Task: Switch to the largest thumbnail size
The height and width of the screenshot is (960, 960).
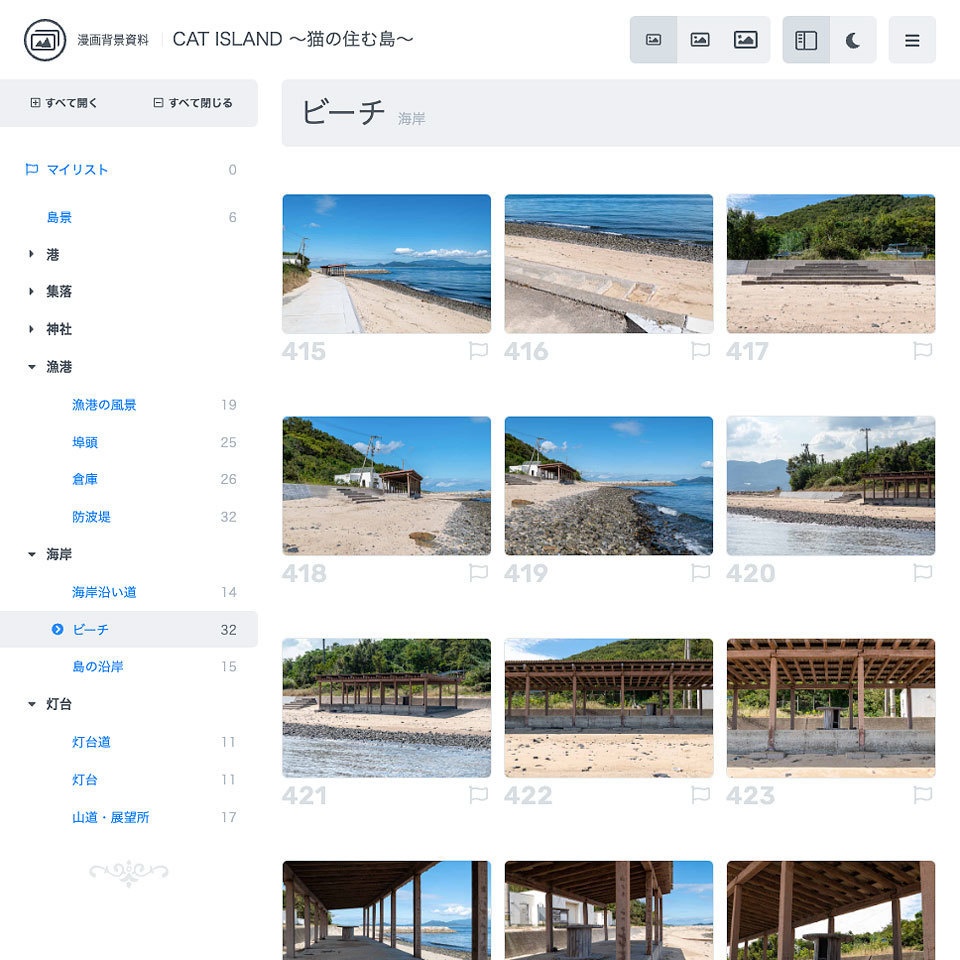Action: 746,40
